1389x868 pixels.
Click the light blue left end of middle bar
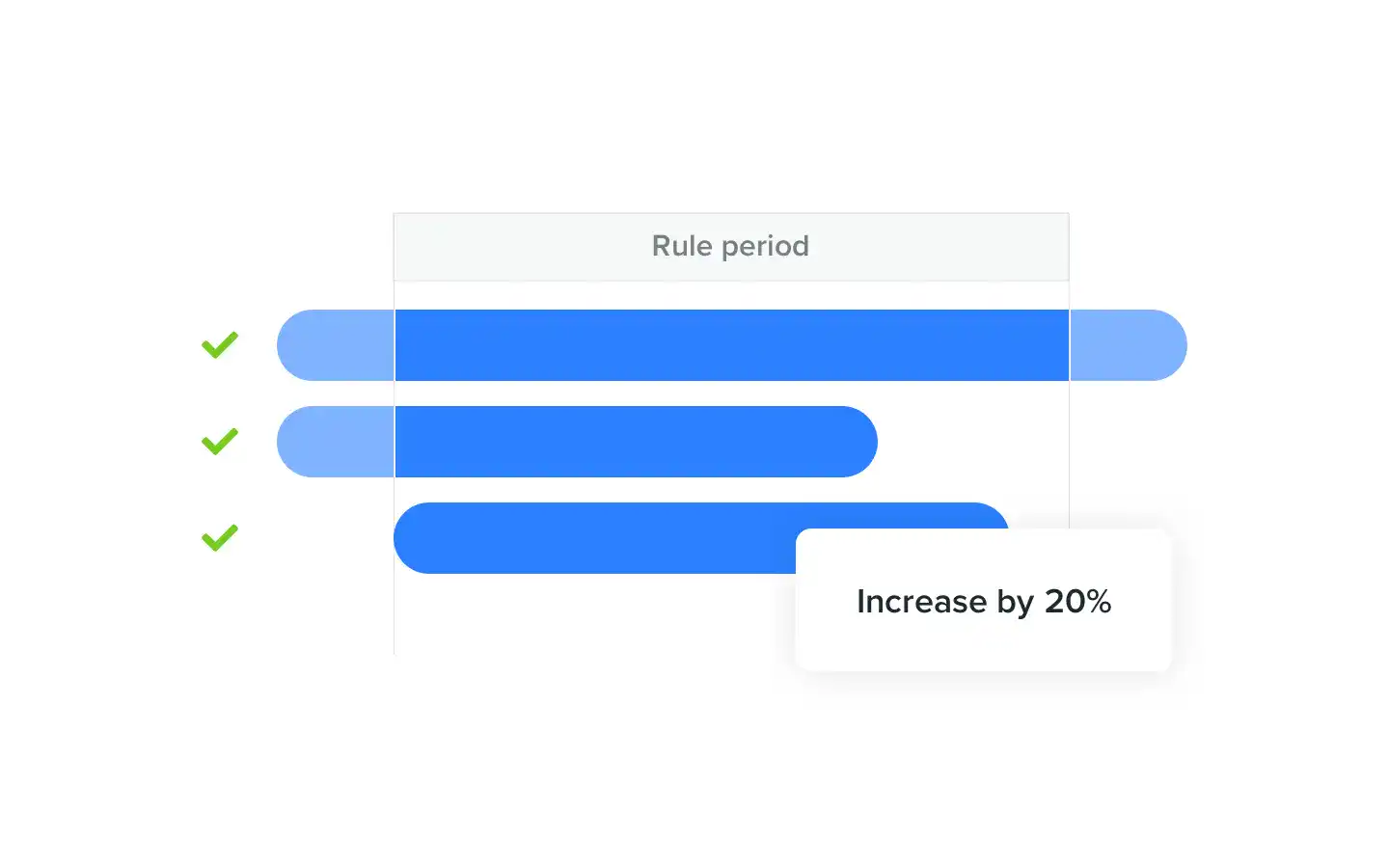[335, 442]
